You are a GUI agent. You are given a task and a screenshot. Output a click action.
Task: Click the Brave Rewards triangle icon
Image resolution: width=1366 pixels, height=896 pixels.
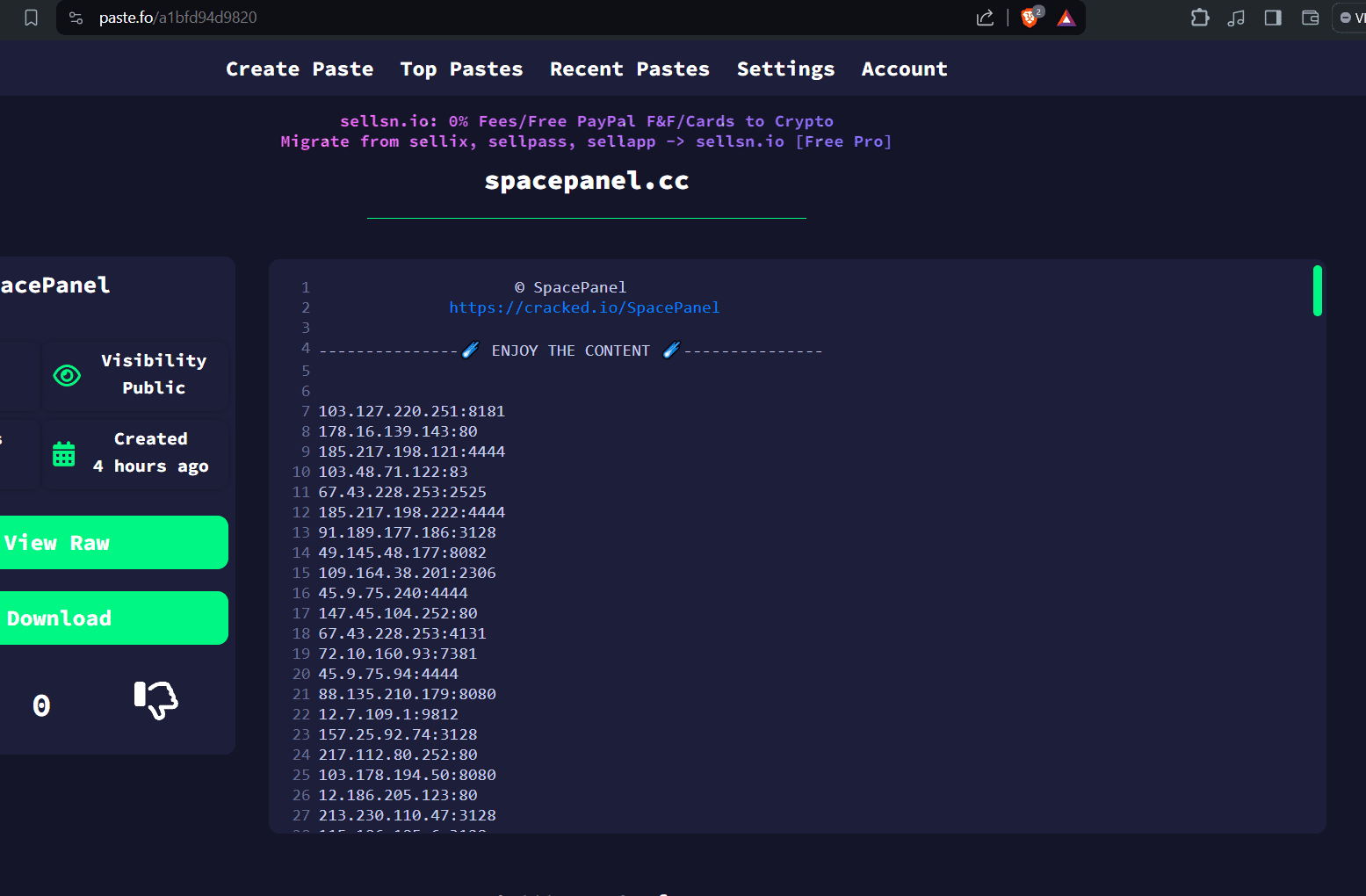1066,18
